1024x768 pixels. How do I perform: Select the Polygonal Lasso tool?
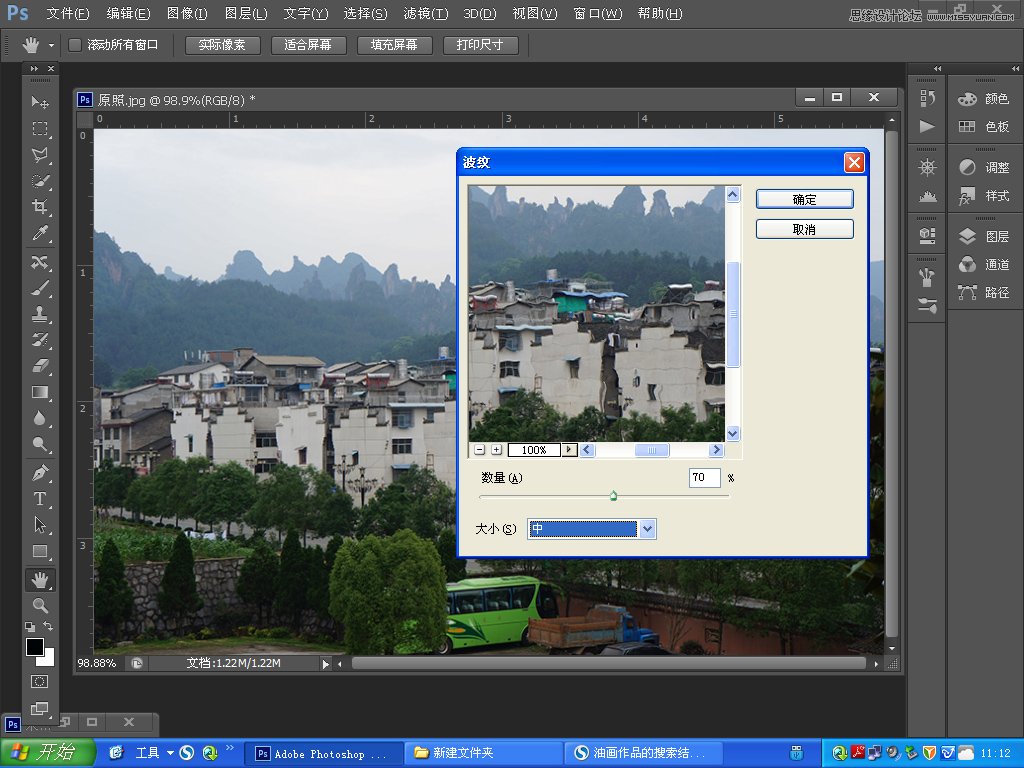[x=40, y=155]
